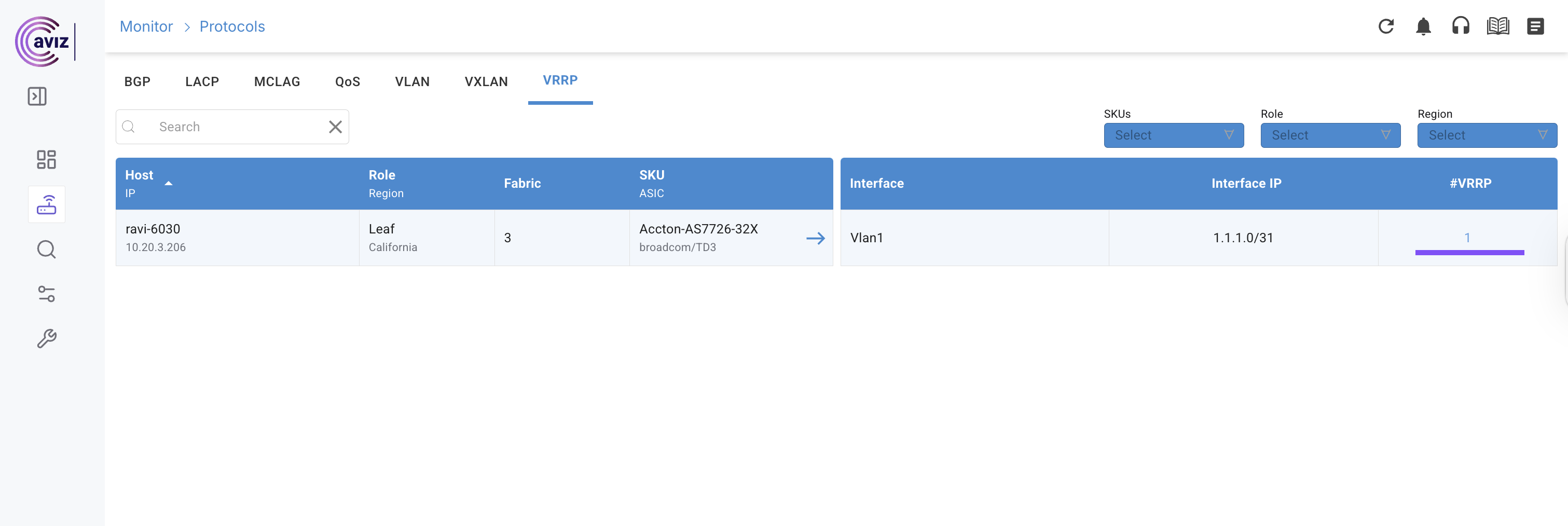Go to Monitor breadcrumb link
This screenshot has width=1568, height=526.
[146, 26]
